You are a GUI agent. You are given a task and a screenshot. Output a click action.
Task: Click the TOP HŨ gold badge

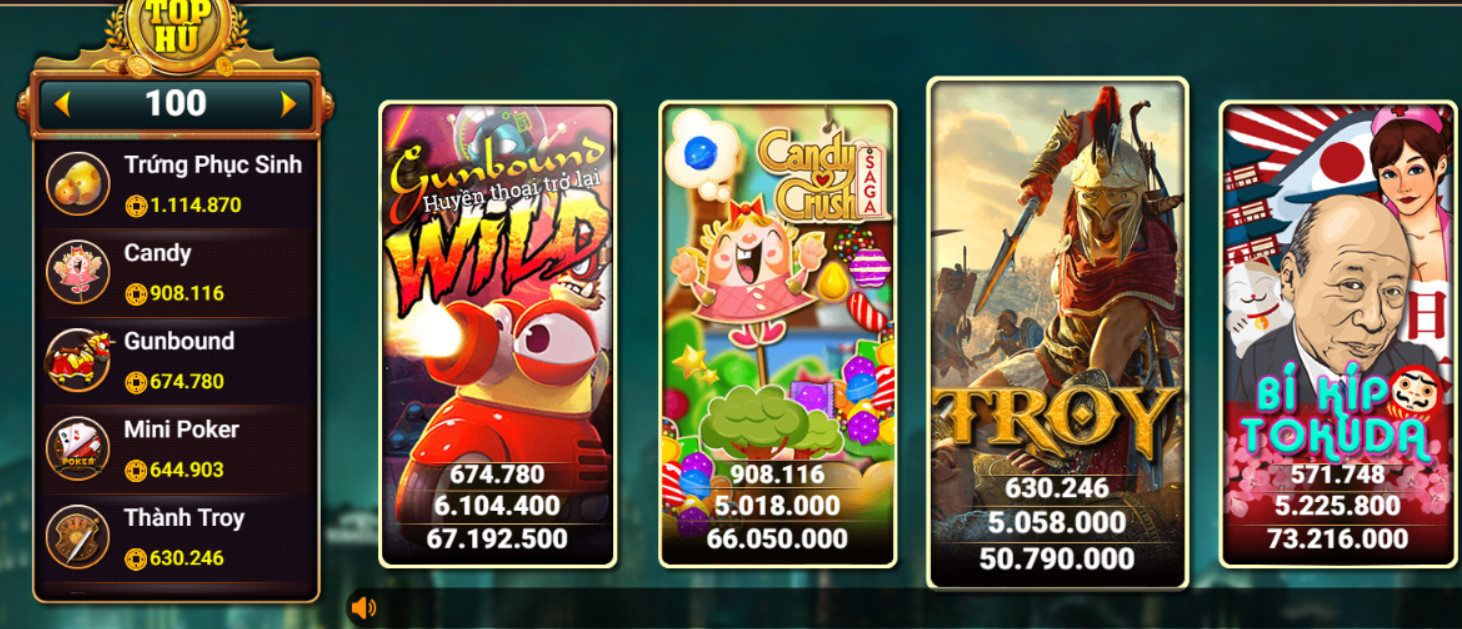tap(176, 30)
